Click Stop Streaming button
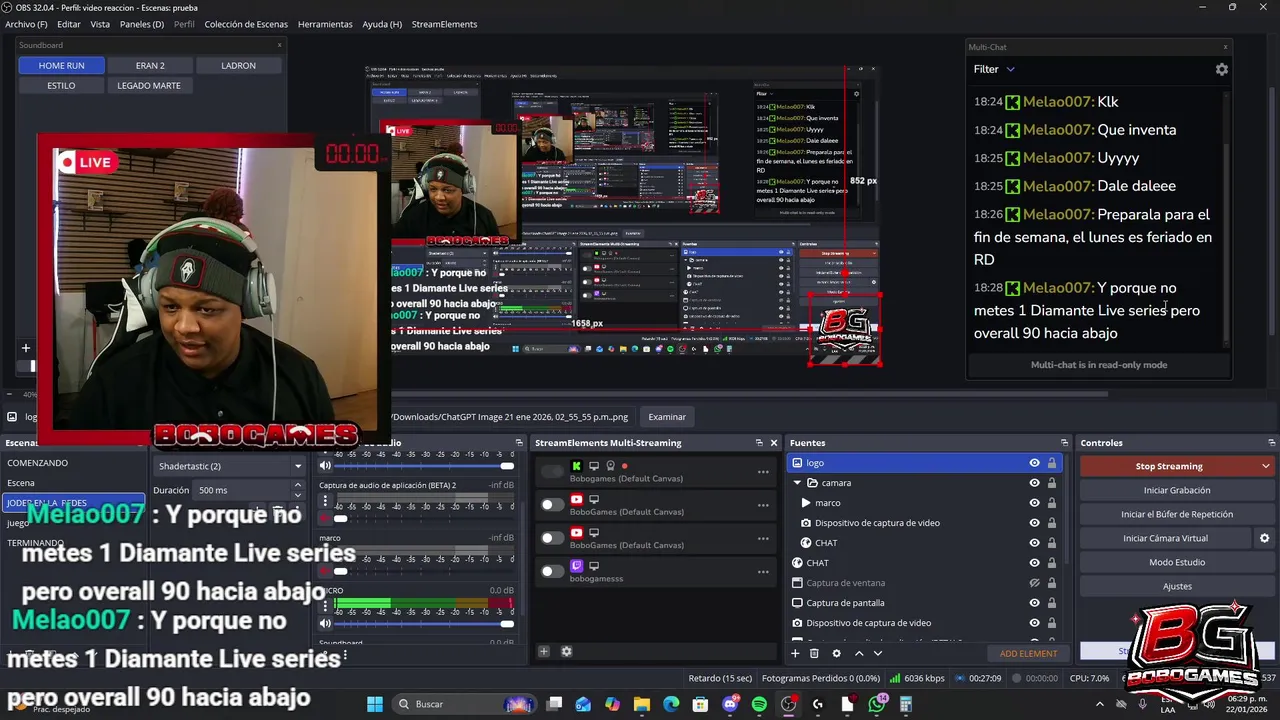Viewport: 1280px width, 720px height. pyautogui.click(x=1168, y=466)
